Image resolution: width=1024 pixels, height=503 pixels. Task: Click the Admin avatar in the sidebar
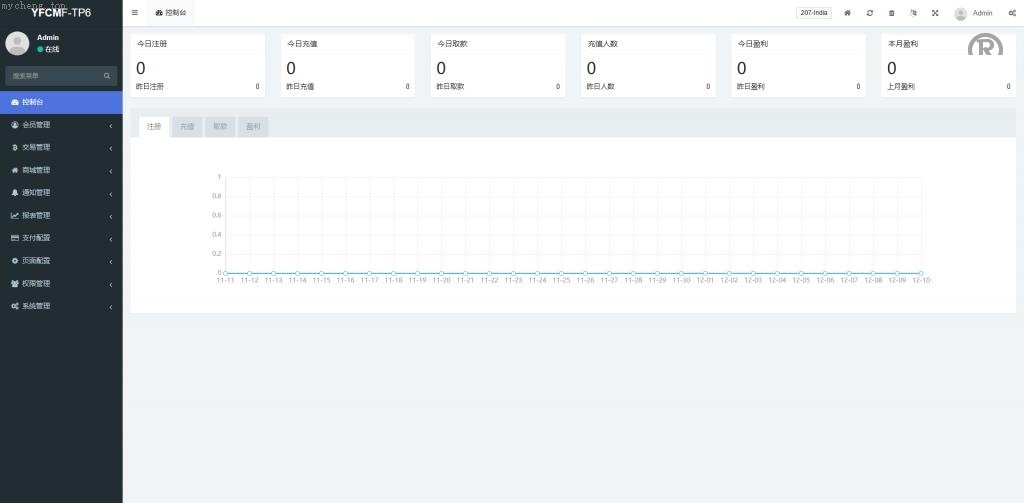(17, 43)
